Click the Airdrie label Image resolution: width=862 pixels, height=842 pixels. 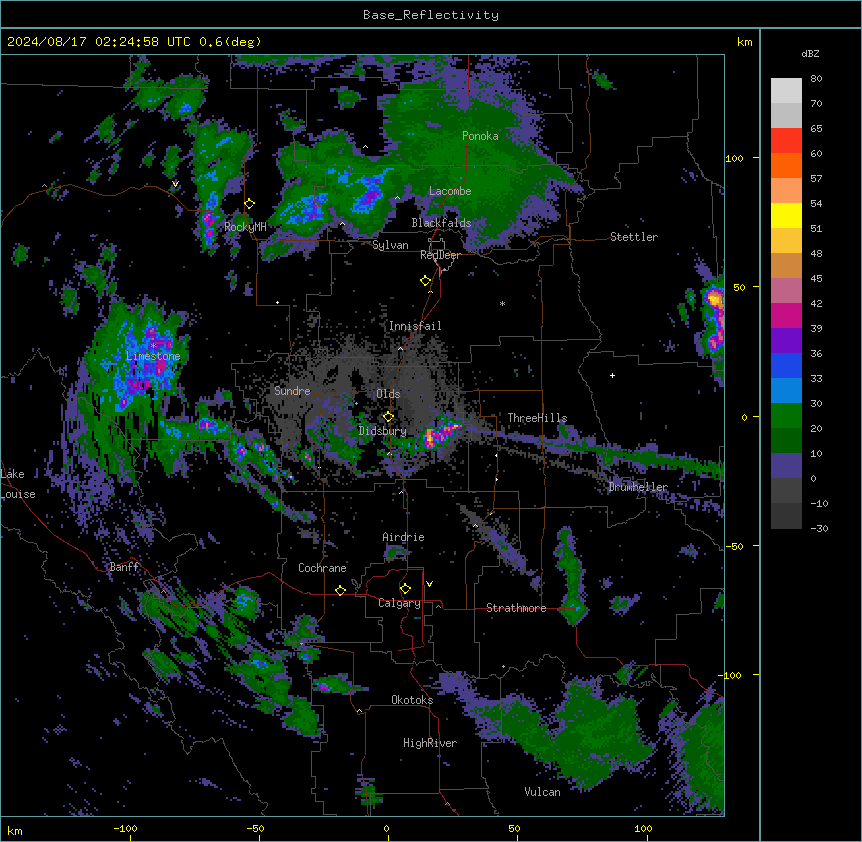(x=404, y=537)
